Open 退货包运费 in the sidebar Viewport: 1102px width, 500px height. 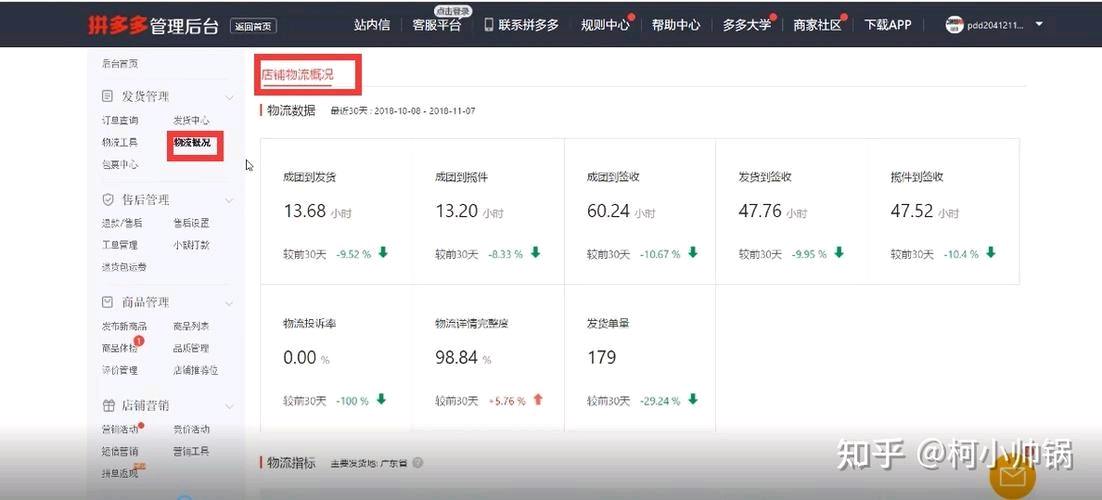tap(124, 267)
